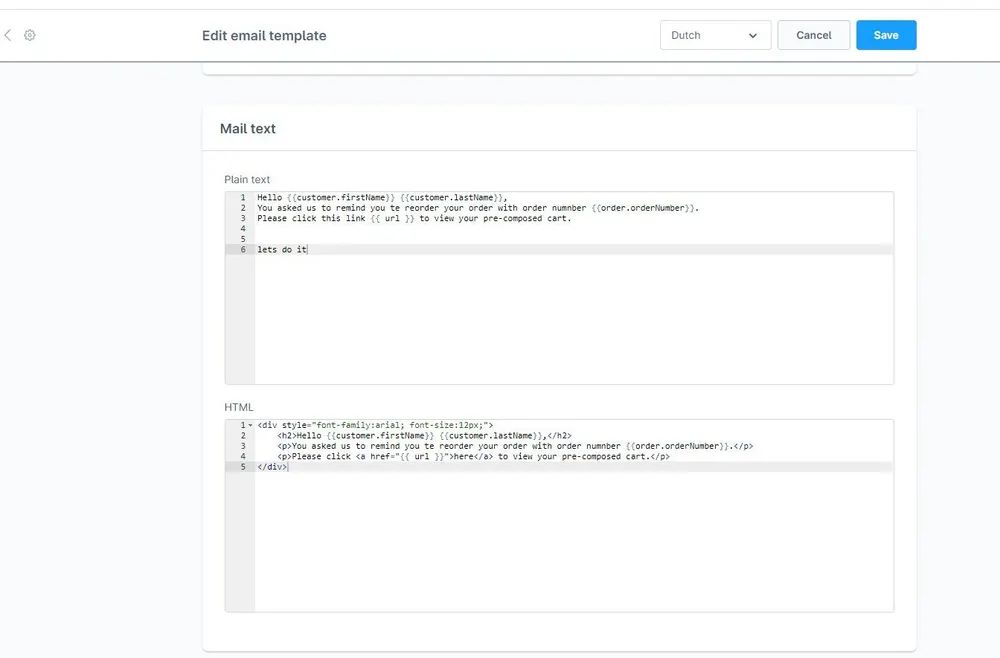Screen dimensions: 1000x658
Task: Click the back arrow icon
Action: tap(8, 35)
